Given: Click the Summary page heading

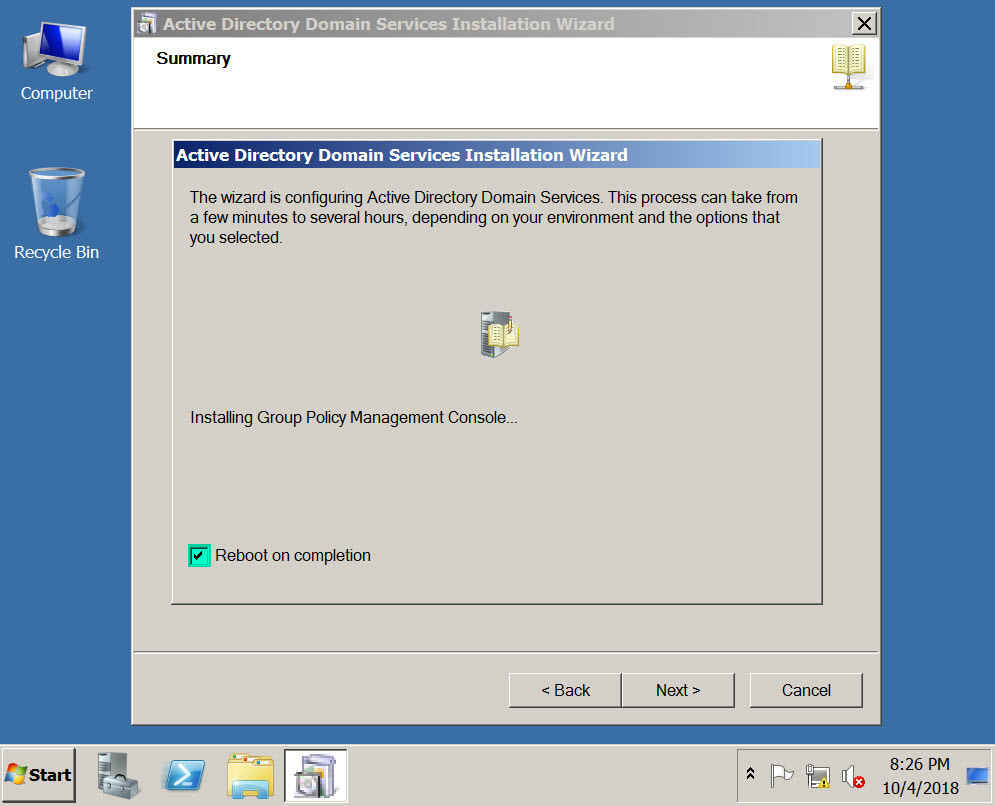Looking at the screenshot, I should [x=193, y=58].
